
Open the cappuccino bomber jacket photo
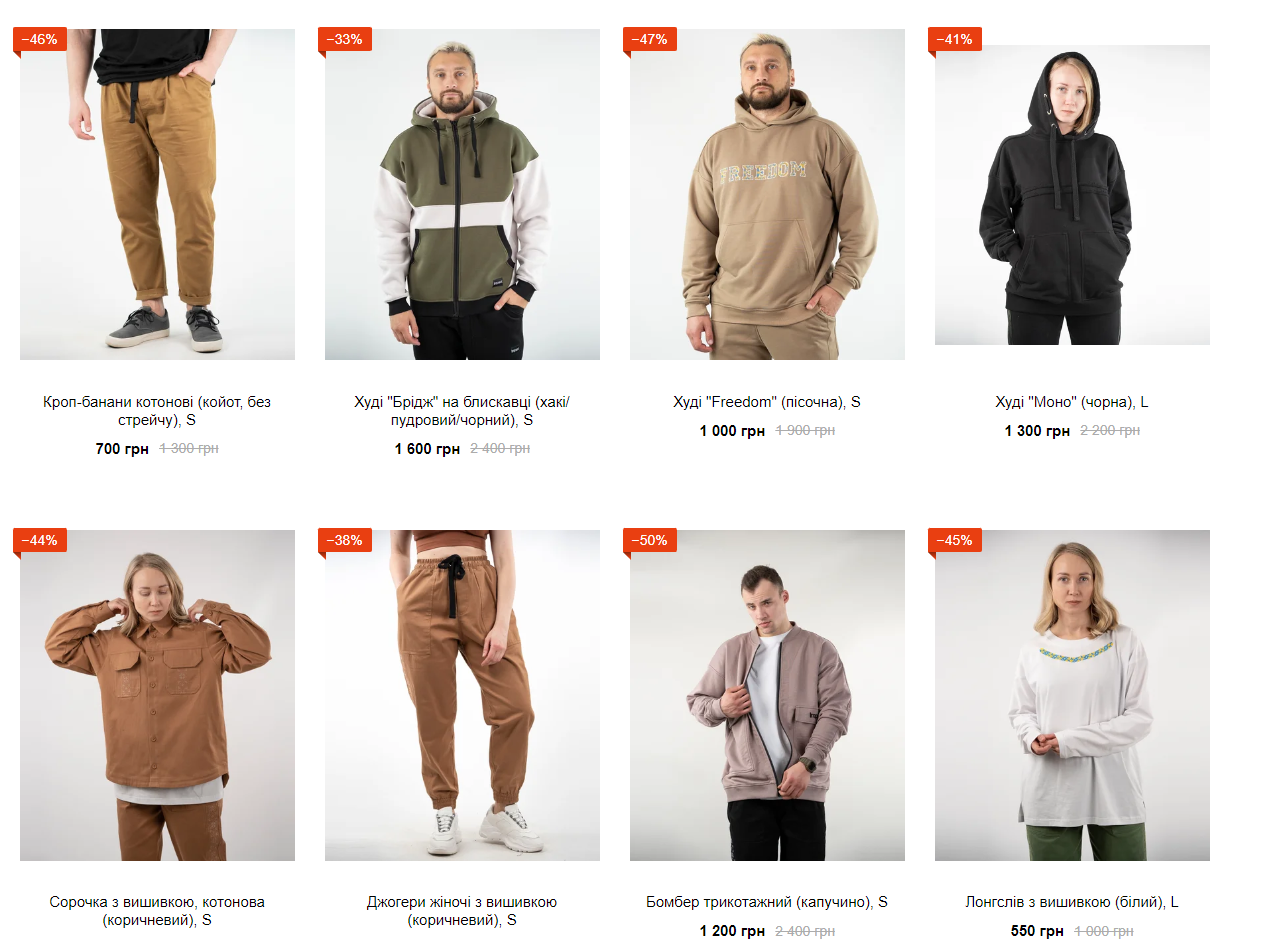click(767, 695)
